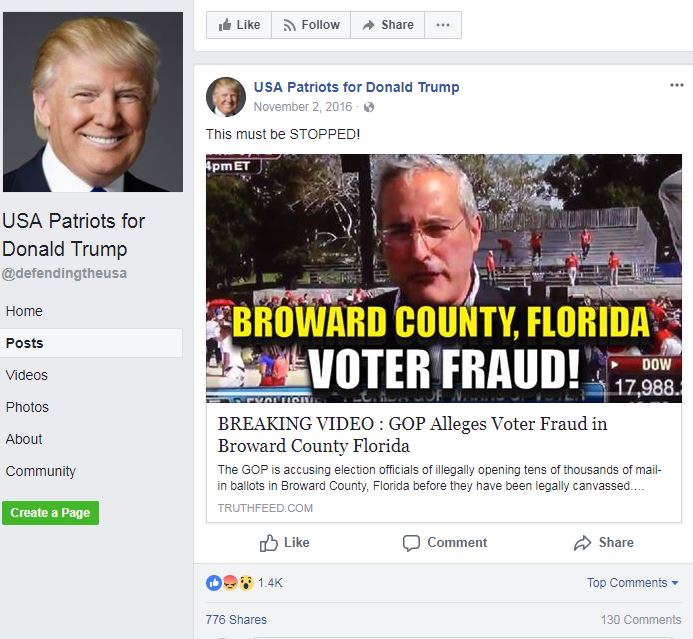Click the thumbs-up Like icon in page header
The image size is (693, 639).
click(x=225, y=25)
